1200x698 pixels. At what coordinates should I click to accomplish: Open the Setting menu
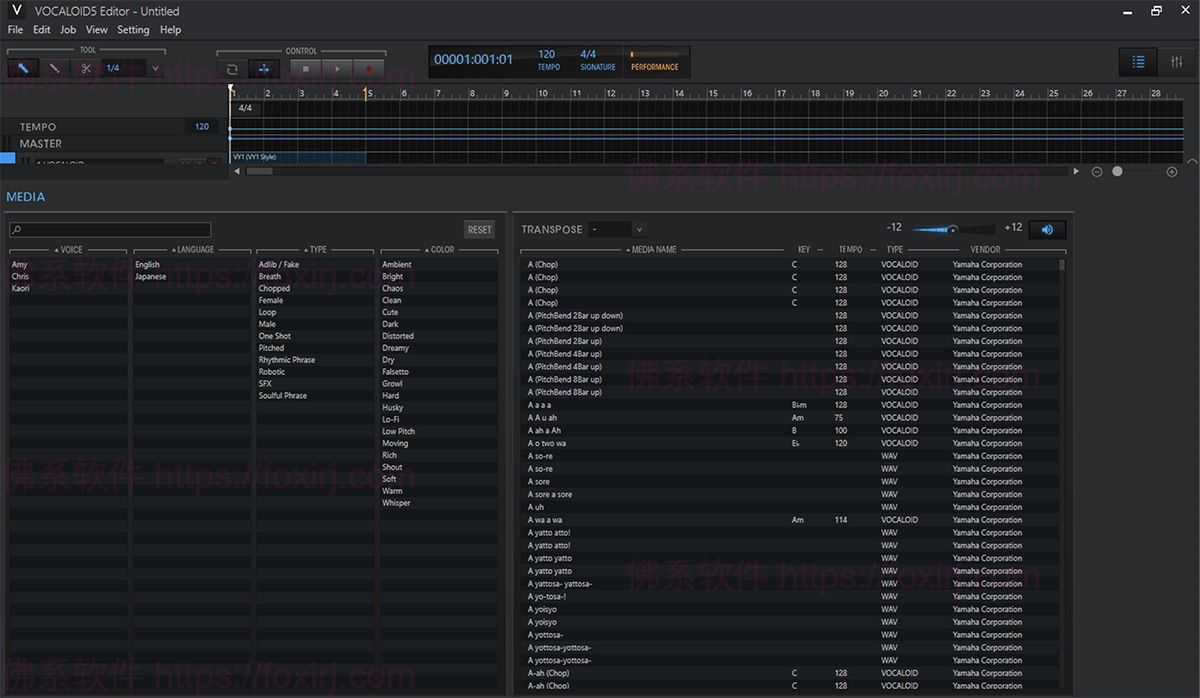pos(133,30)
